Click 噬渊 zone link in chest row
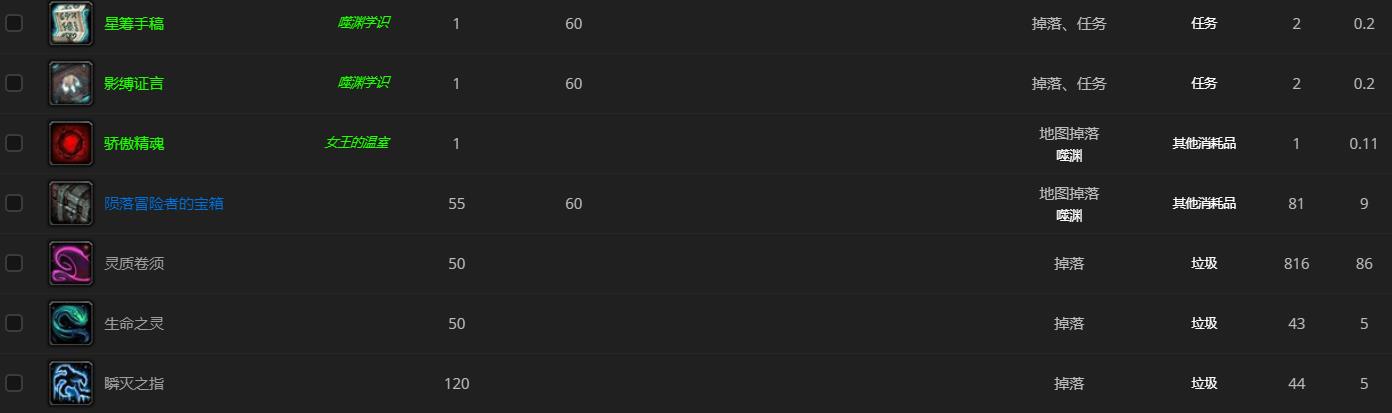Screen dimensions: 1392x413 pos(1069,215)
